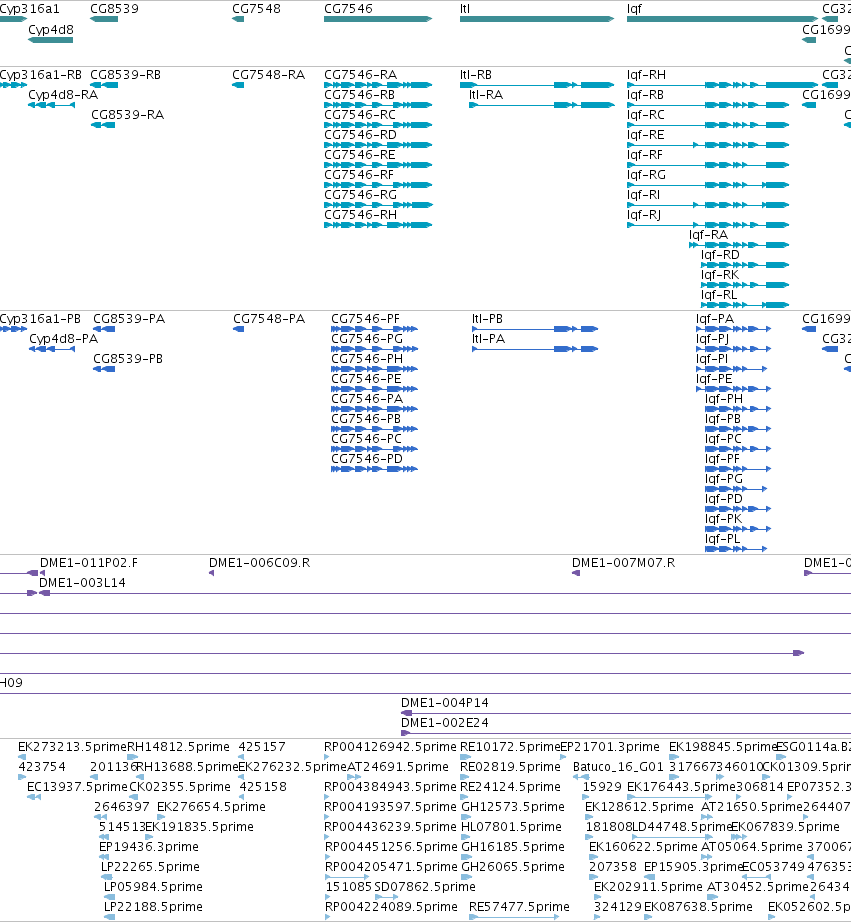The image size is (851, 922).
Task: Select EST RP004126942.5prime
Action: coord(390,747)
